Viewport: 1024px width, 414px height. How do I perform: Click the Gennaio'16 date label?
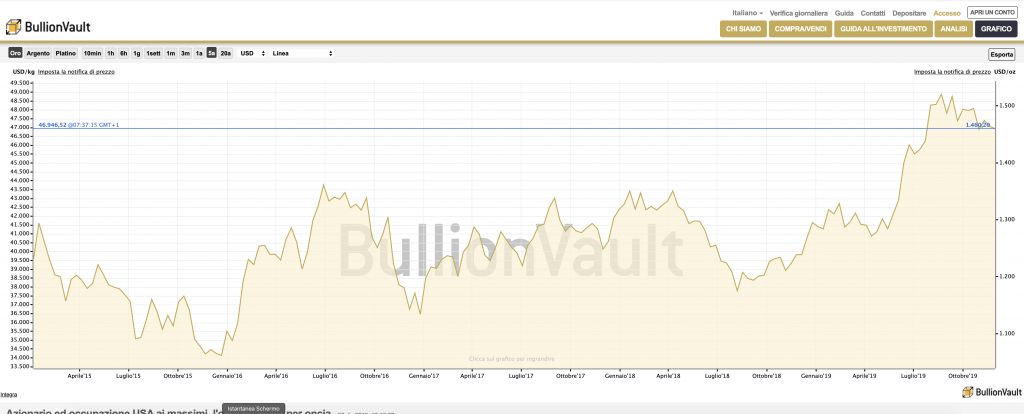pos(226,376)
